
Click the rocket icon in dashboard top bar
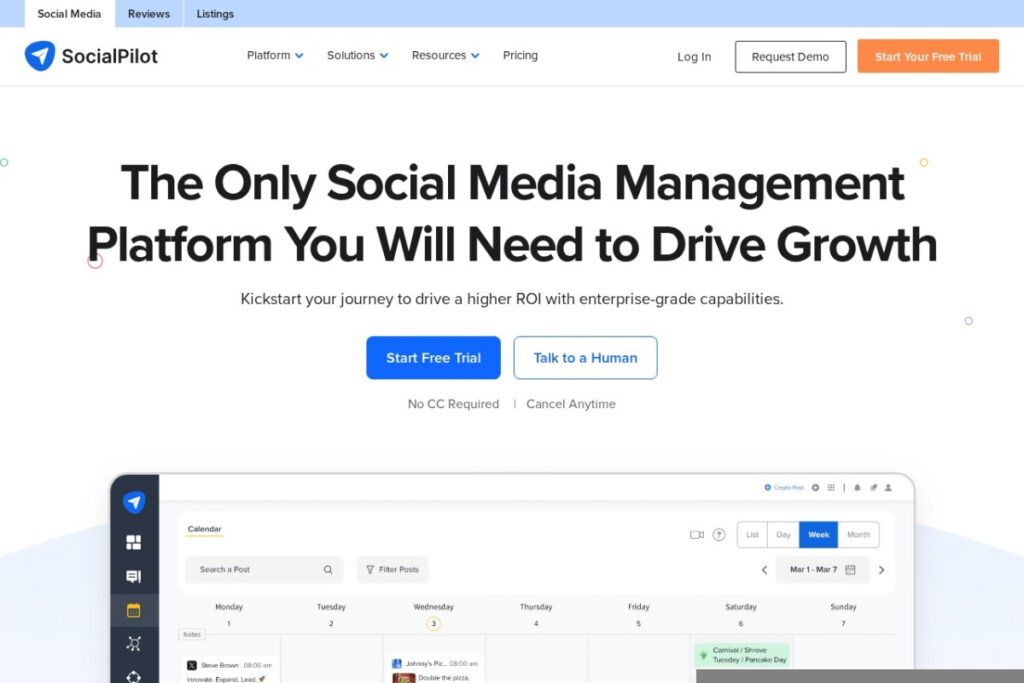[x=873, y=487]
